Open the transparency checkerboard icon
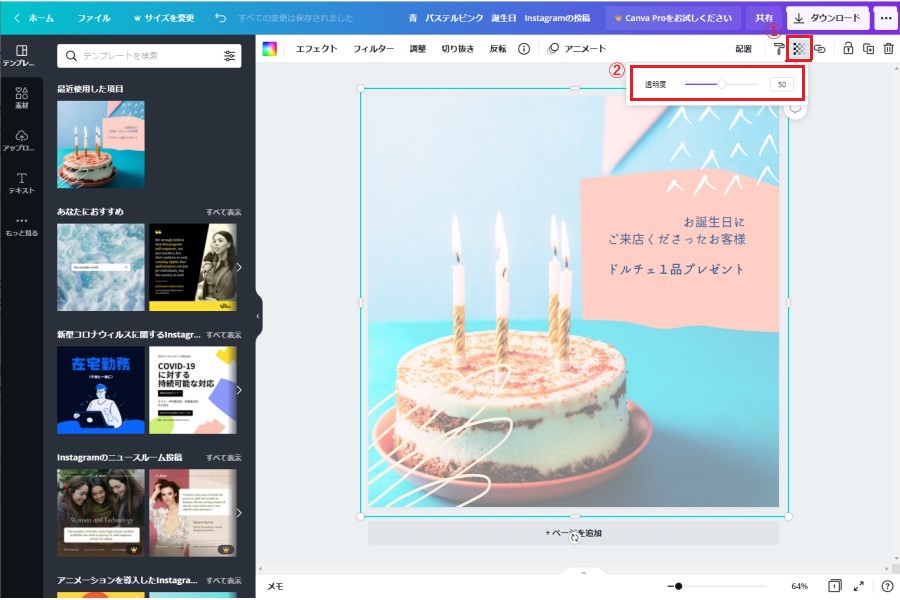 (x=799, y=48)
